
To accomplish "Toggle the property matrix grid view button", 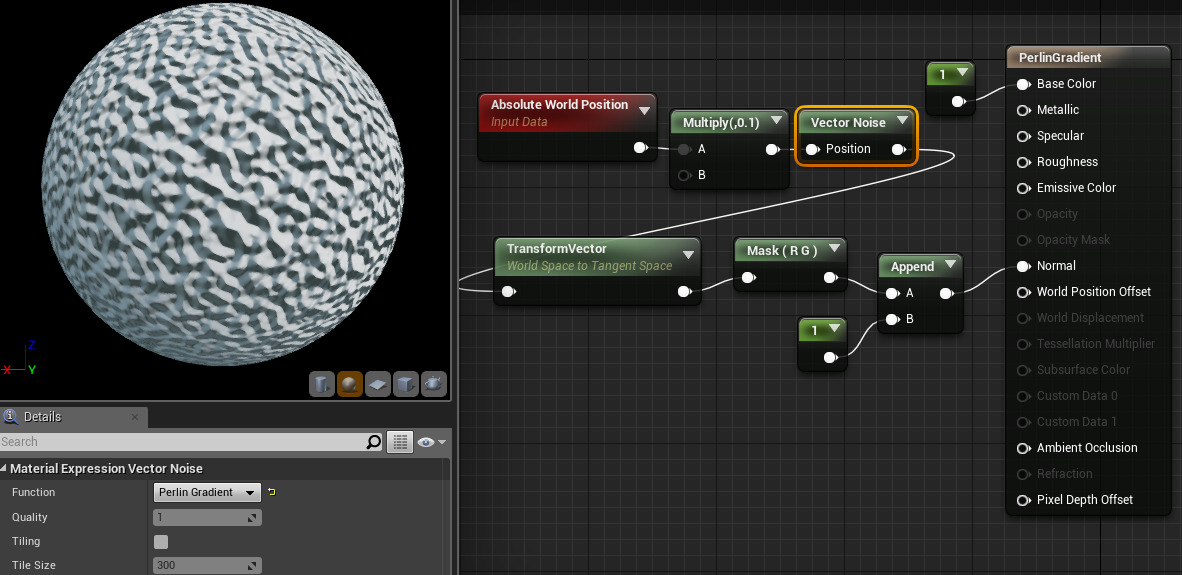I will pyautogui.click(x=400, y=442).
